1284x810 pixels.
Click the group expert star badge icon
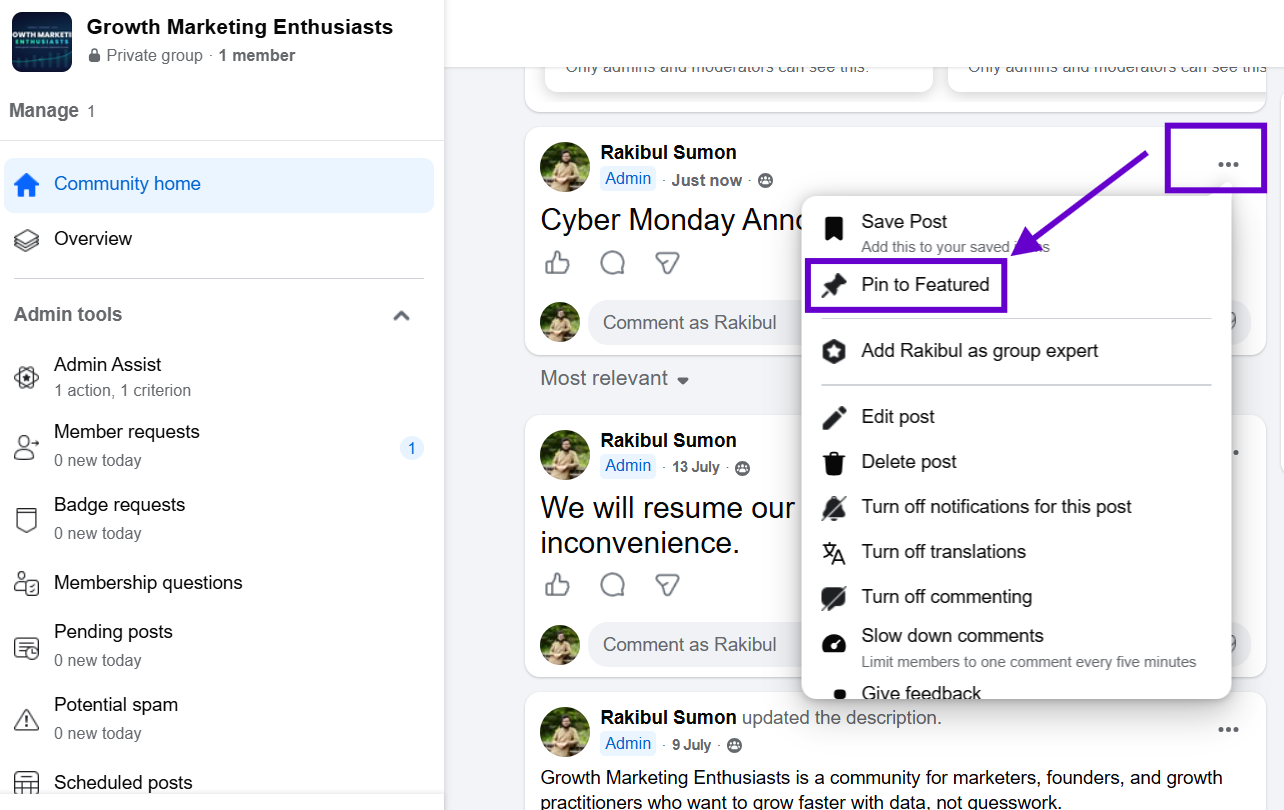(833, 352)
